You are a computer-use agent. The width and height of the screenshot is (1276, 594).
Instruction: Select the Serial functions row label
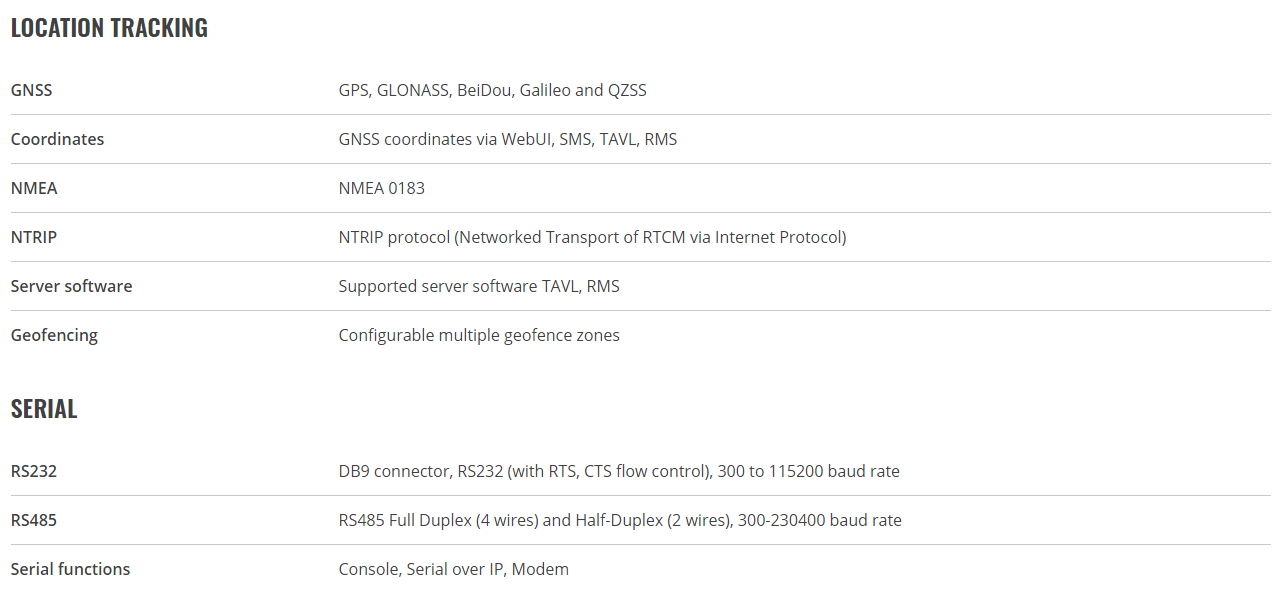pos(70,569)
